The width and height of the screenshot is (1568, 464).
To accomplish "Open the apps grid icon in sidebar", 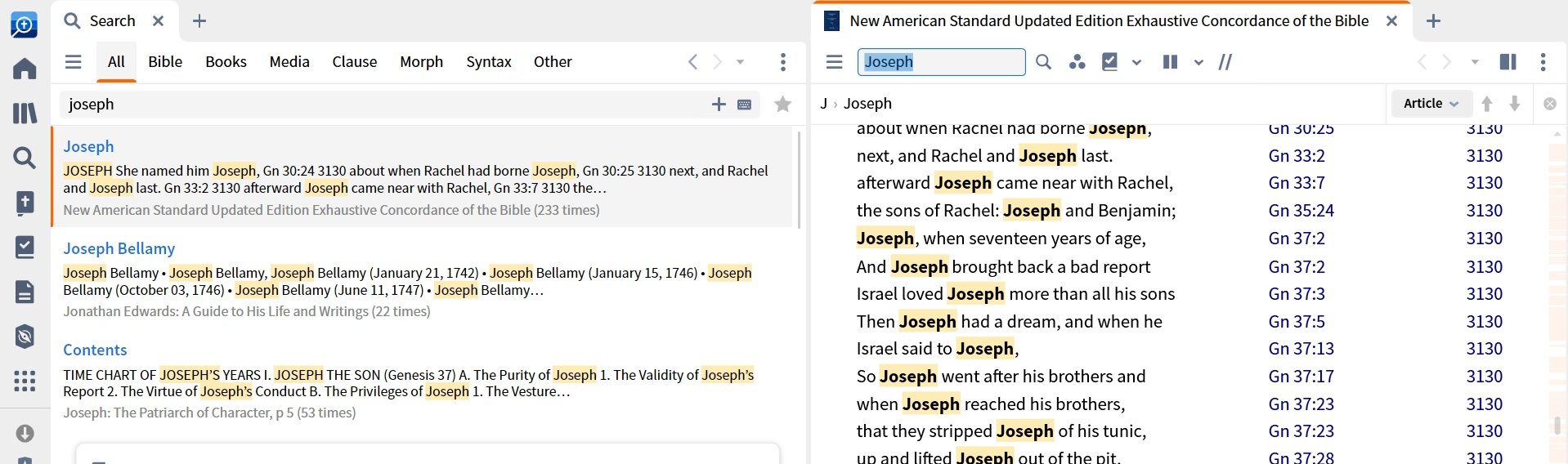I will pyautogui.click(x=25, y=381).
